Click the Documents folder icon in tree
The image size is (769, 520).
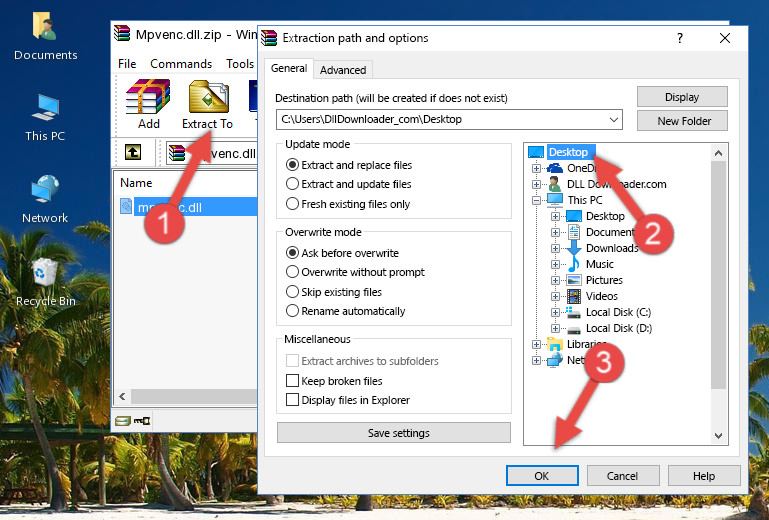[574, 232]
